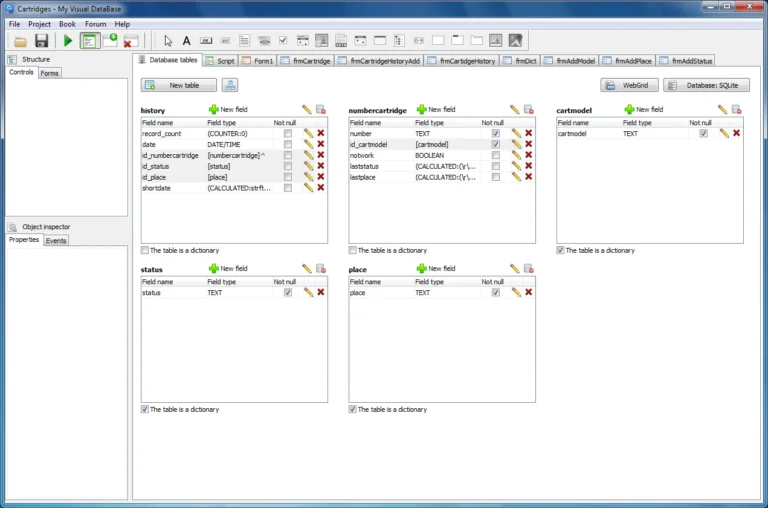Edit the id_status field pencil icon

pos(308,166)
